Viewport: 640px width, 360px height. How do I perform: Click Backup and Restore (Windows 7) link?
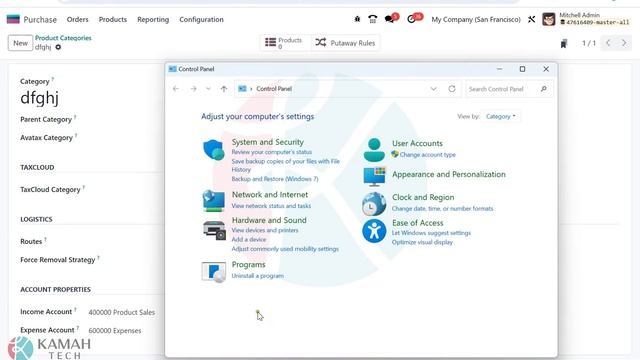(x=275, y=179)
